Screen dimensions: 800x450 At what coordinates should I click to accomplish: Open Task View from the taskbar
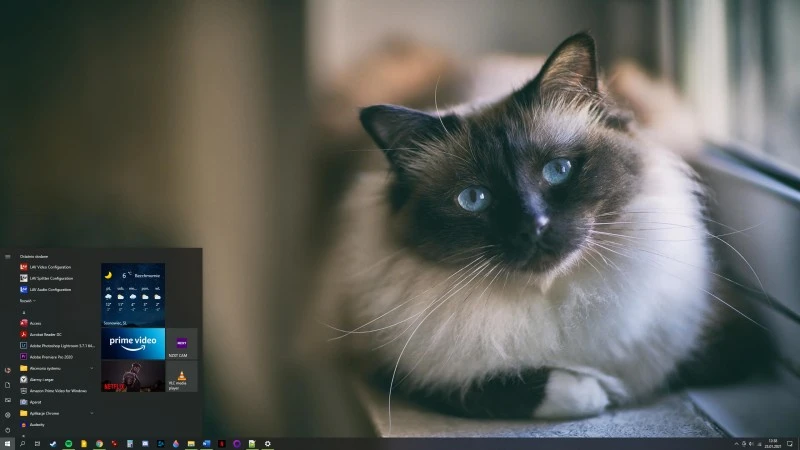point(37,444)
